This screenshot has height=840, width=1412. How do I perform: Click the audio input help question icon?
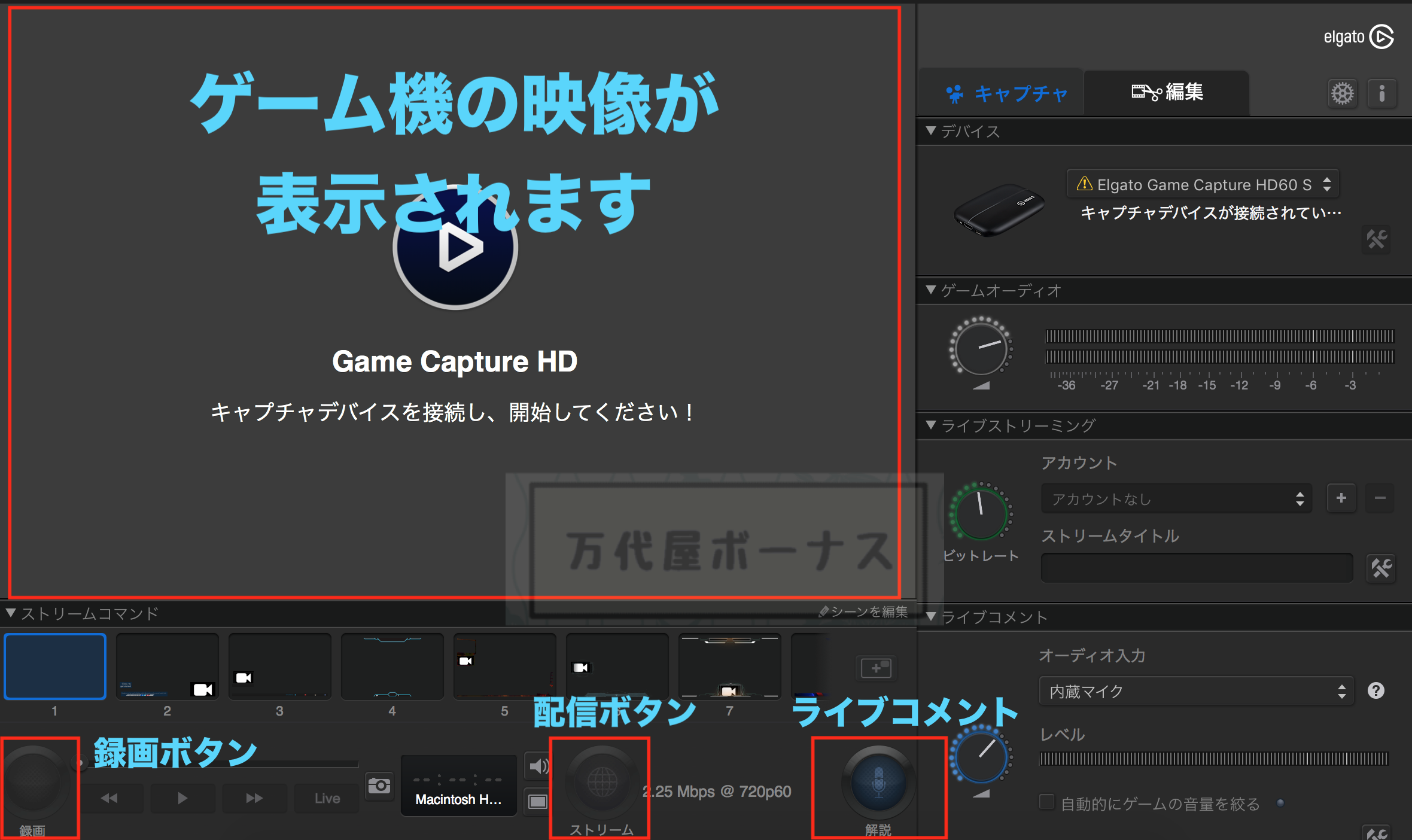coord(1376,690)
